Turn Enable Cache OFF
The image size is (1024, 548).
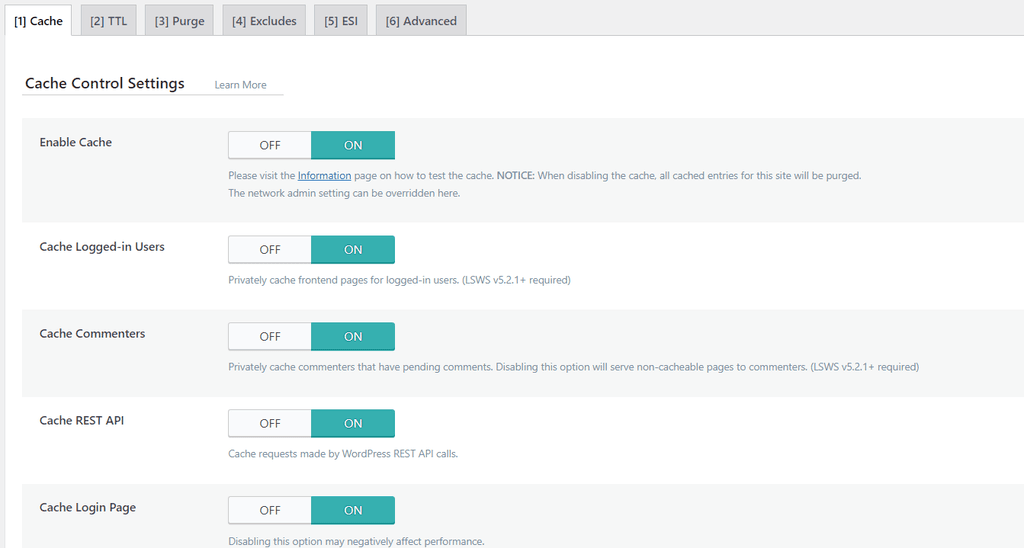(270, 145)
